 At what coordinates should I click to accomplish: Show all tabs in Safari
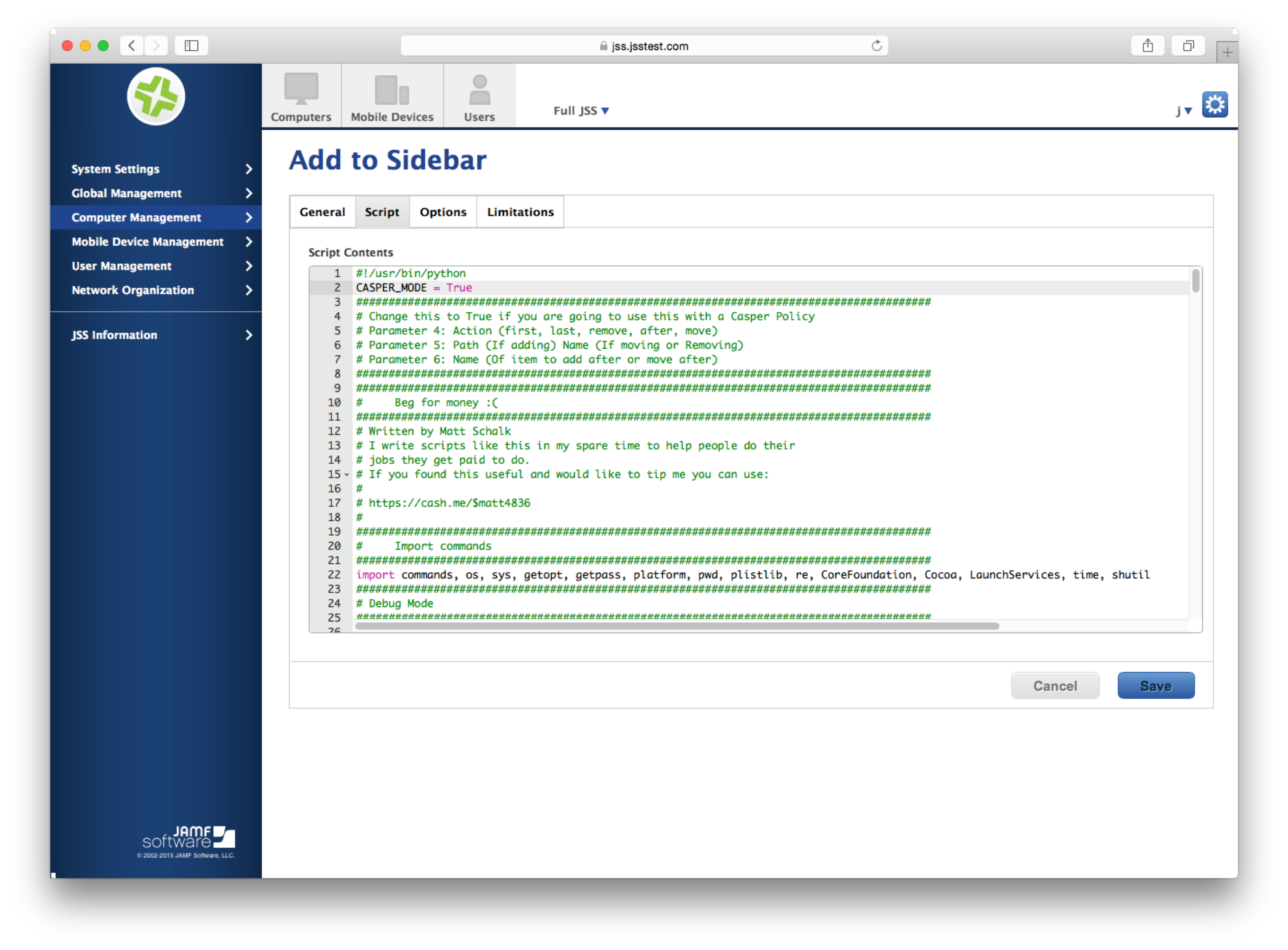(x=1189, y=45)
